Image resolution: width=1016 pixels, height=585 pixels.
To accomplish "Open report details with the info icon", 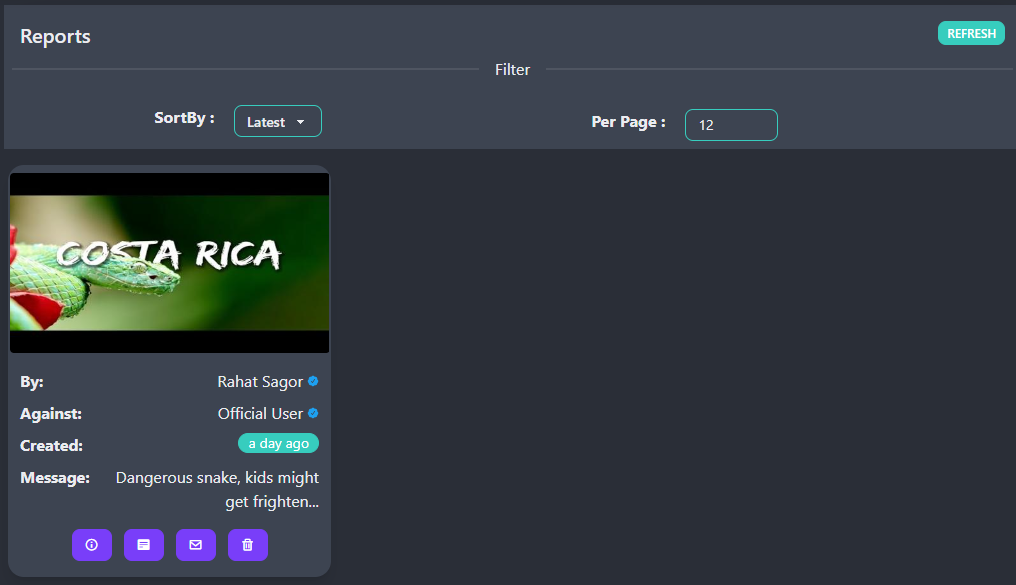I will [x=92, y=545].
